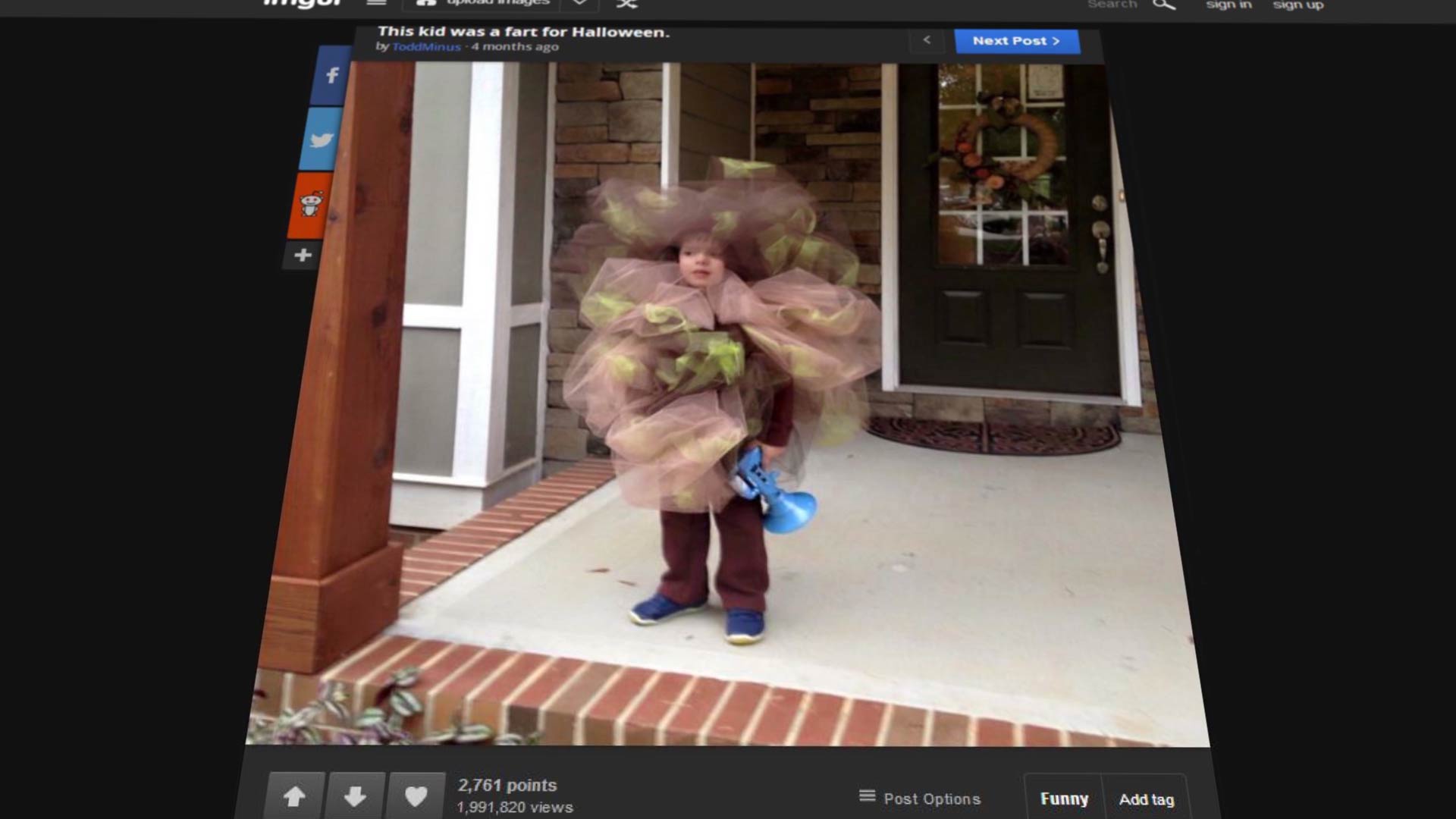Go to previous post arrow

[927, 40]
